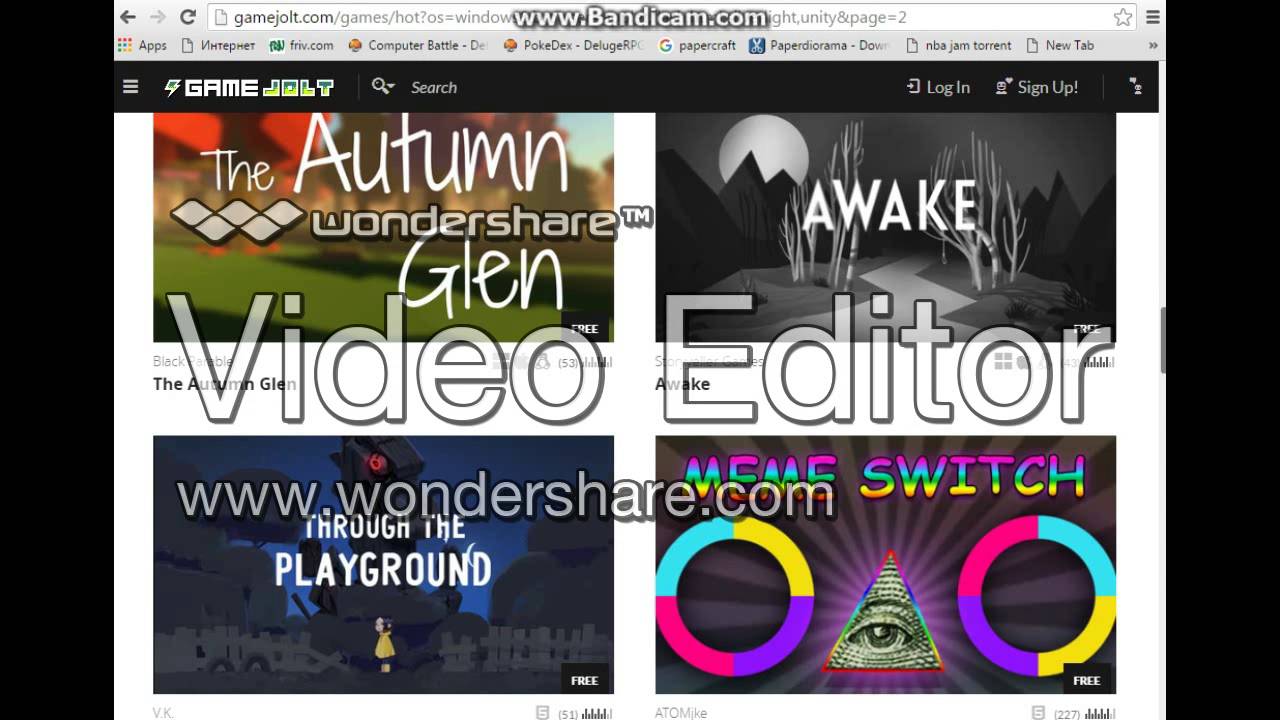Open the Chrome menu icon
Screen dimensions: 1280x720
click(1153, 17)
